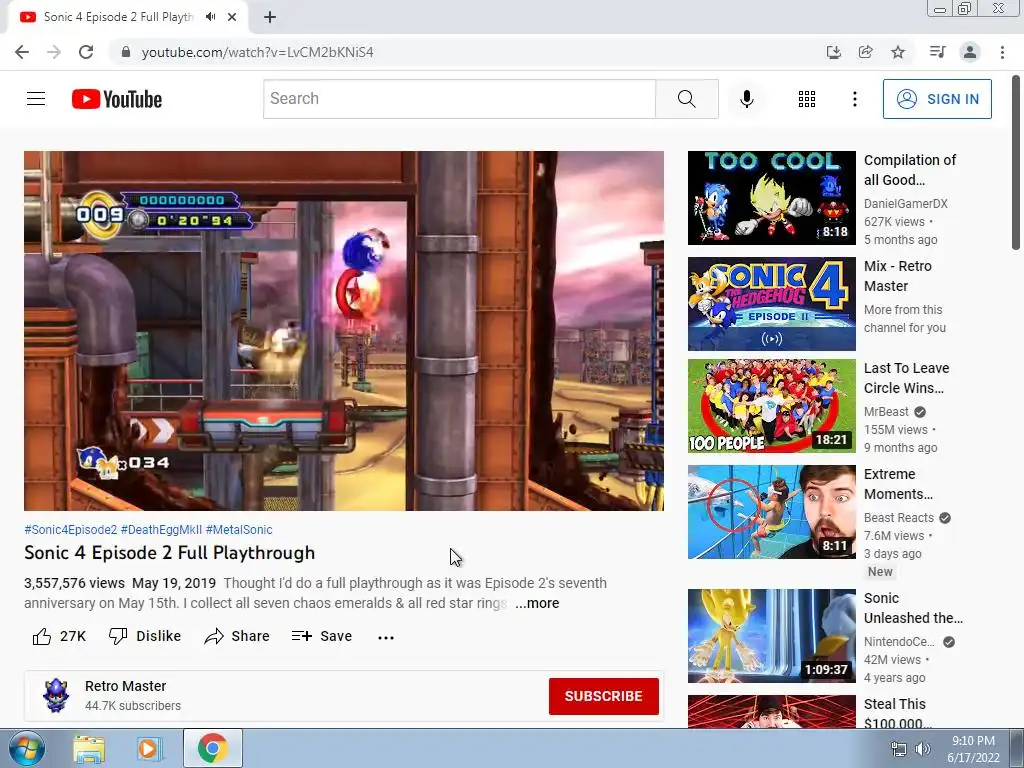This screenshot has height=768, width=1024.
Task: Click the install app icon in address bar
Action: click(x=833, y=52)
